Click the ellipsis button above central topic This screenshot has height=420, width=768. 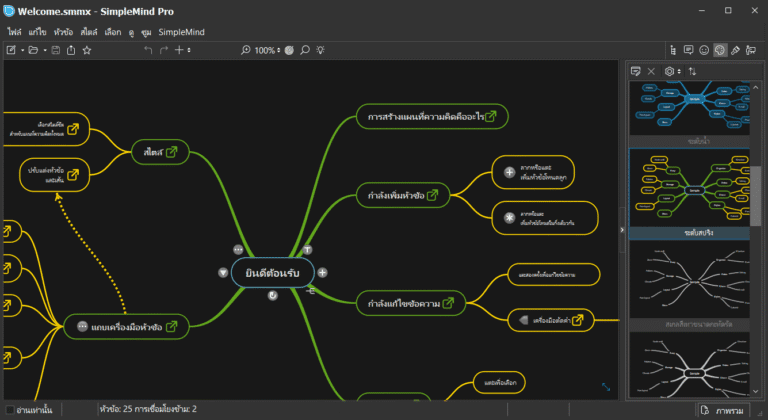pyautogui.click(x=238, y=249)
